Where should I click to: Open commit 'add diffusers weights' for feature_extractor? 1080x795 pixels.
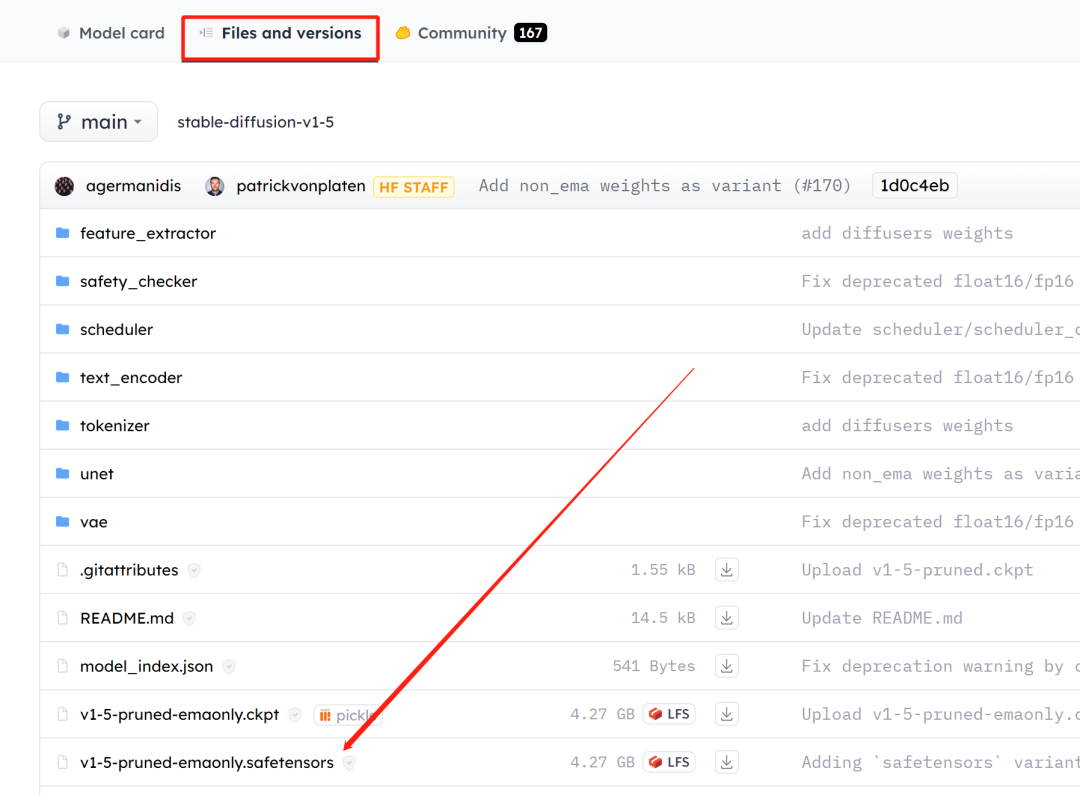pyautogui.click(x=907, y=234)
